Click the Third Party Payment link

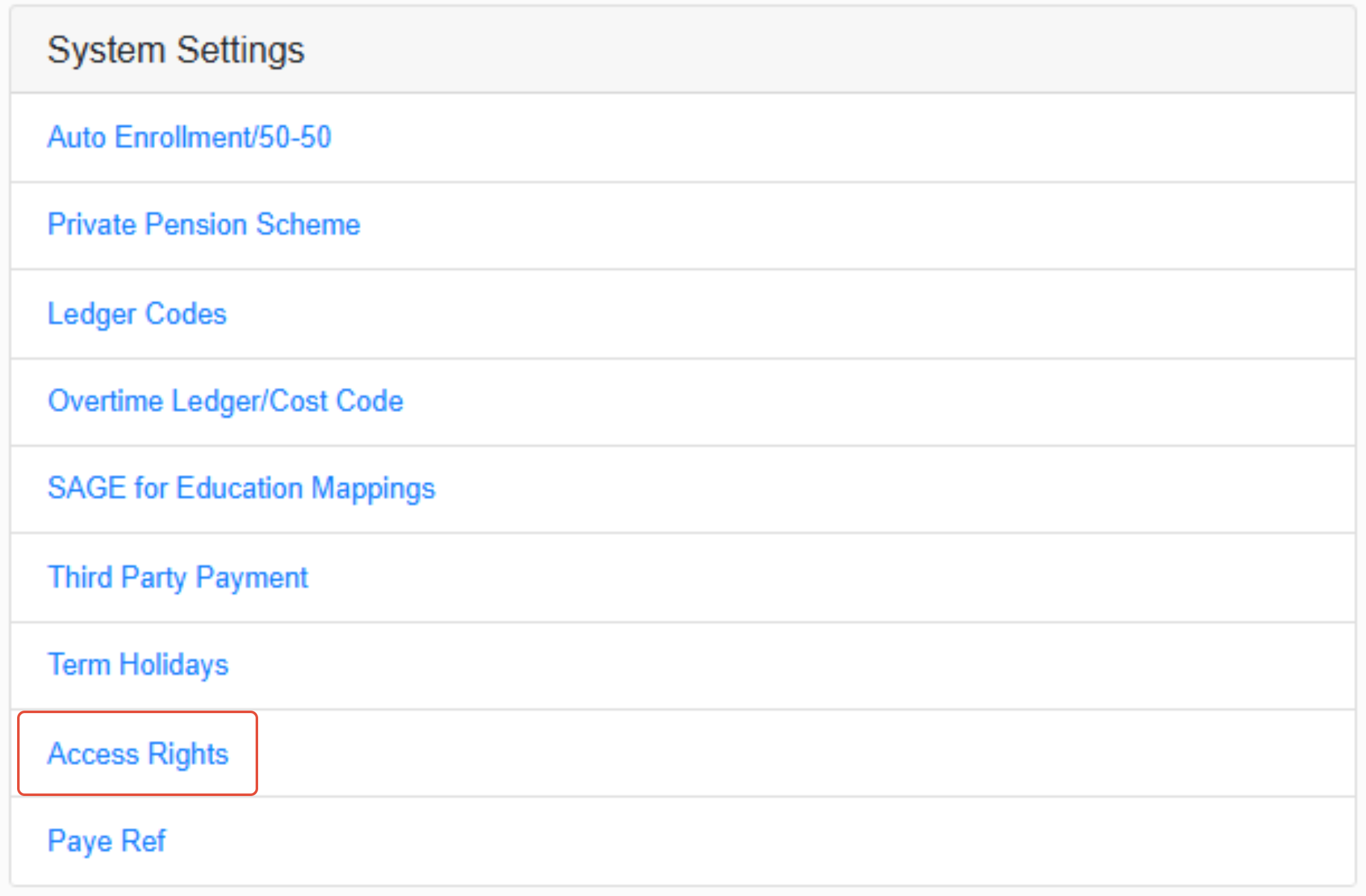click(178, 577)
